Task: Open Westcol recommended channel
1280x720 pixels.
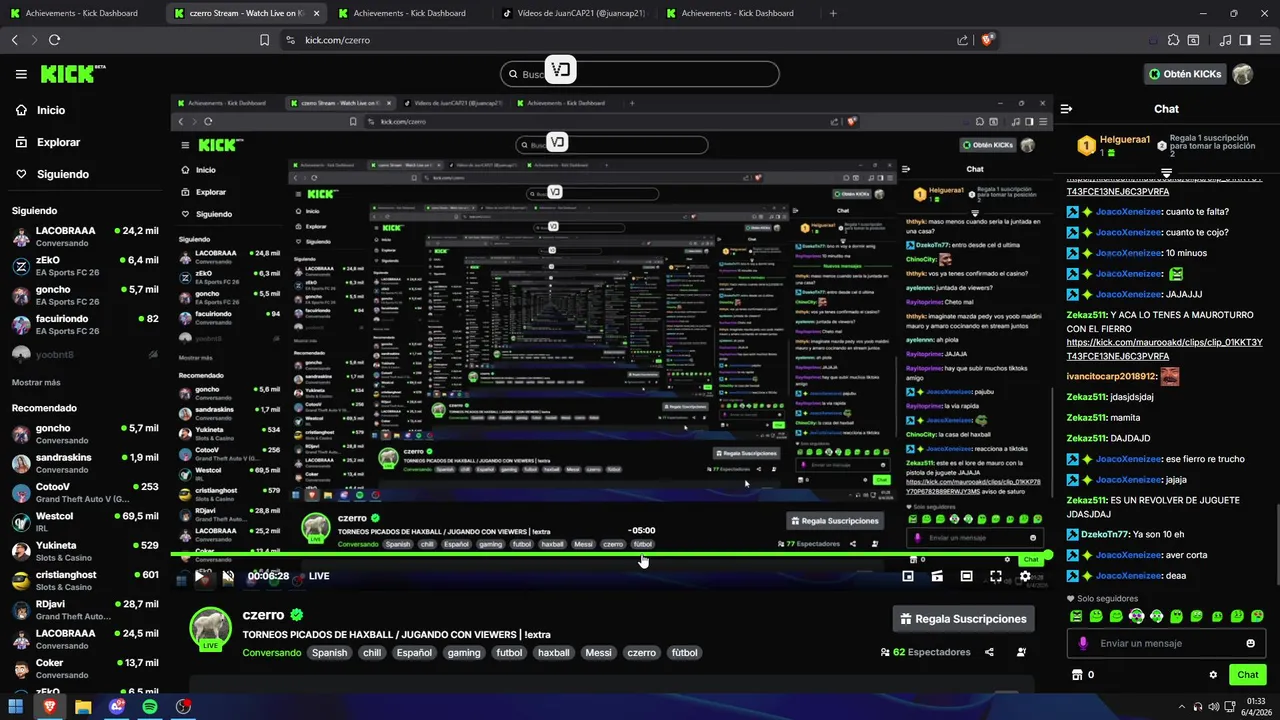Action: pos(85,522)
